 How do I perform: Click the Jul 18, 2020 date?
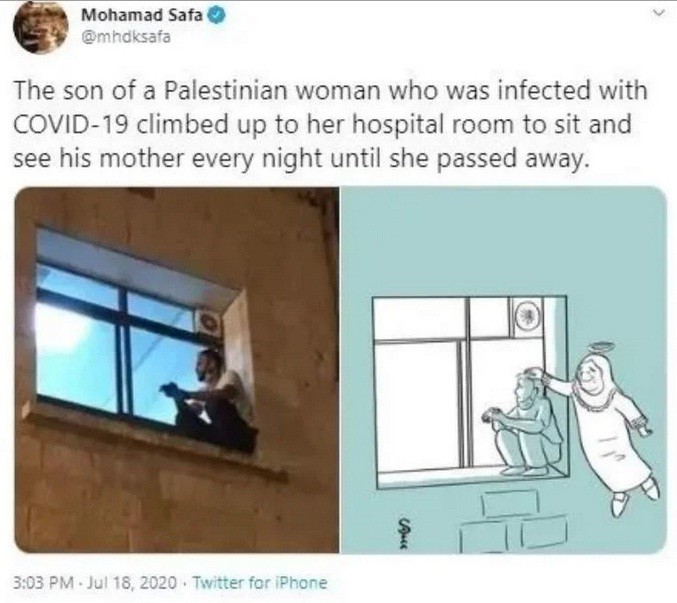[x=132, y=583]
